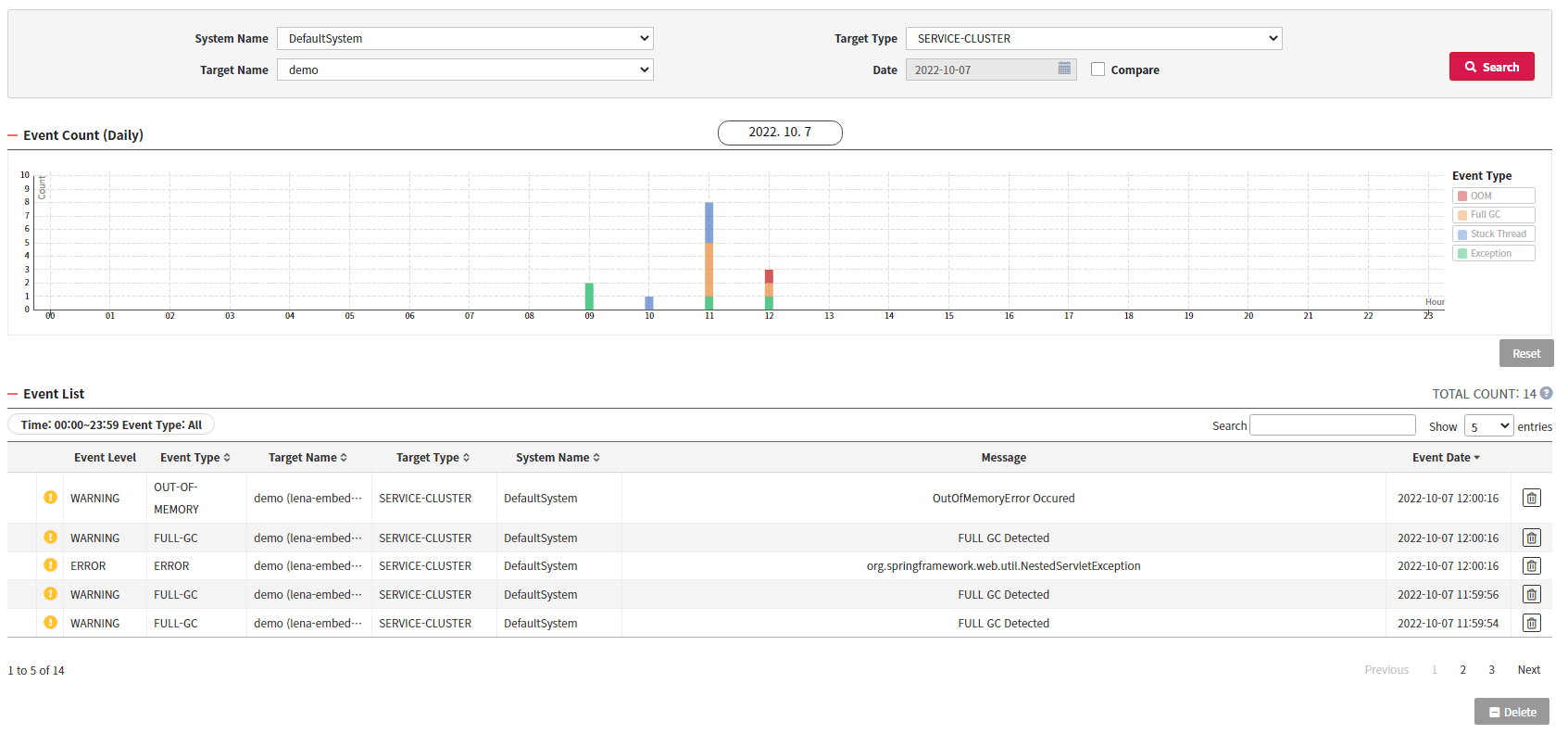Go to page 3 of event list
1568x734 pixels.
[1492, 669]
